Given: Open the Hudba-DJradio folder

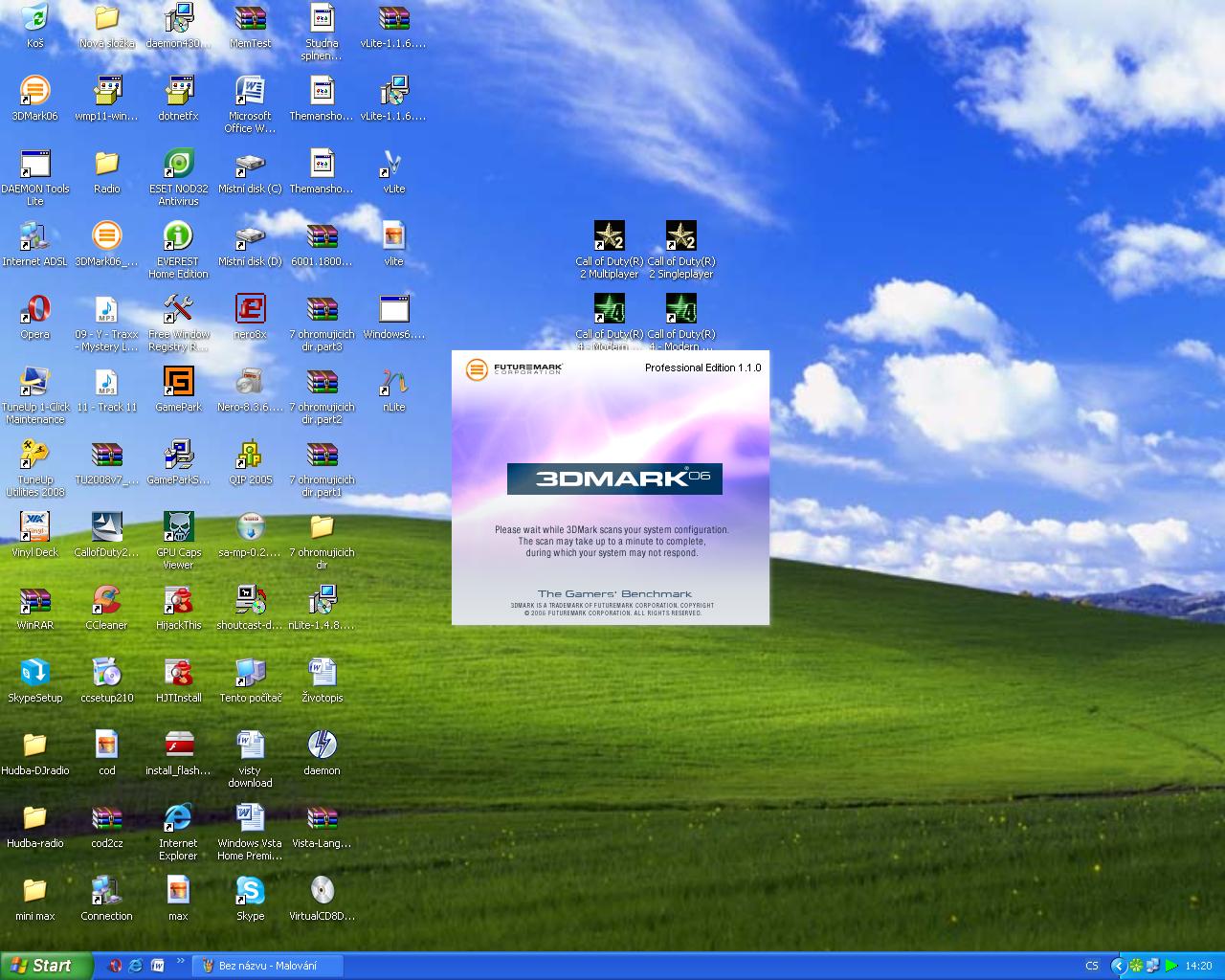Looking at the screenshot, I should [35, 746].
